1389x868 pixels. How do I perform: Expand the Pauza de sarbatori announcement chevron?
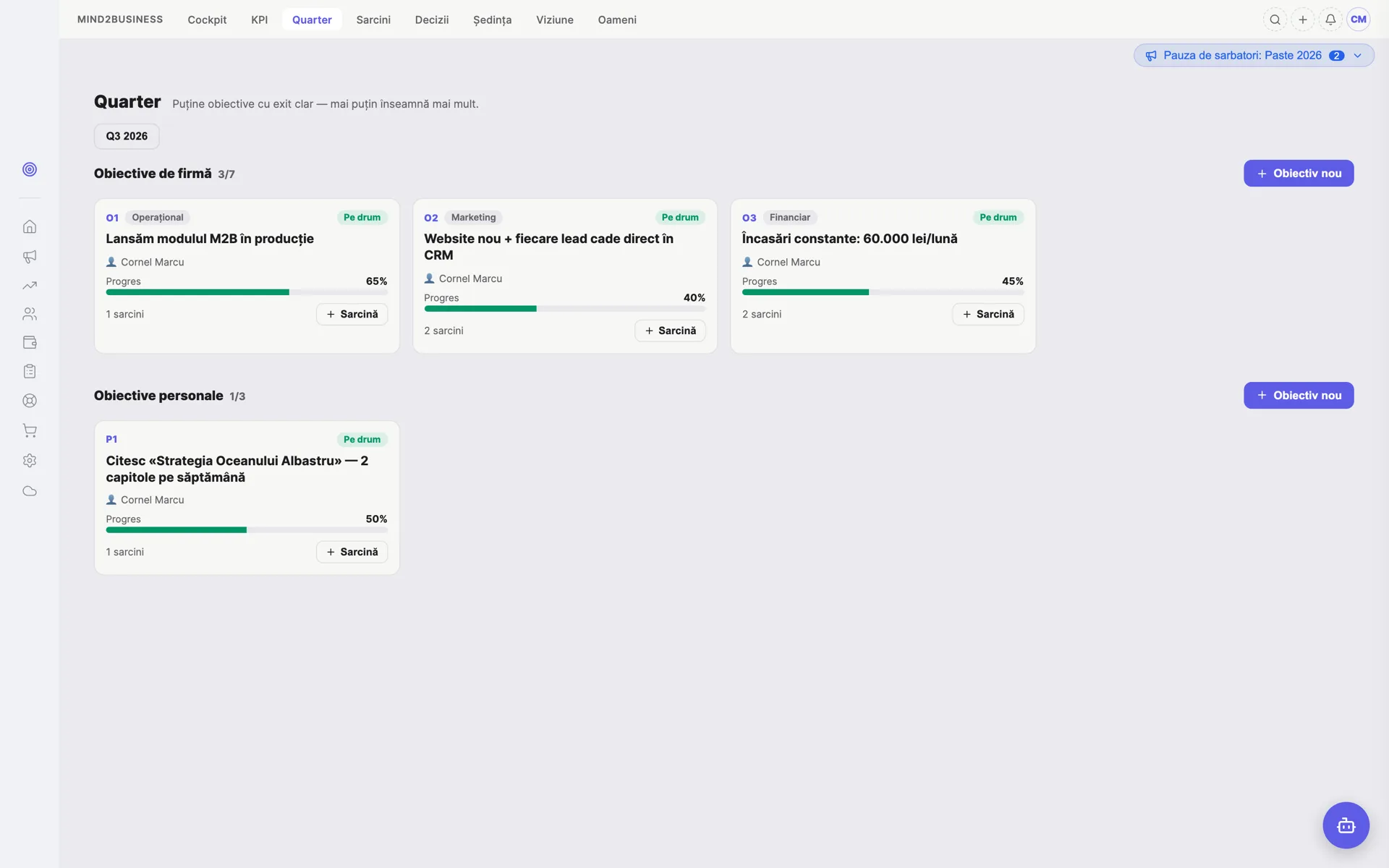[x=1358, y=56]
